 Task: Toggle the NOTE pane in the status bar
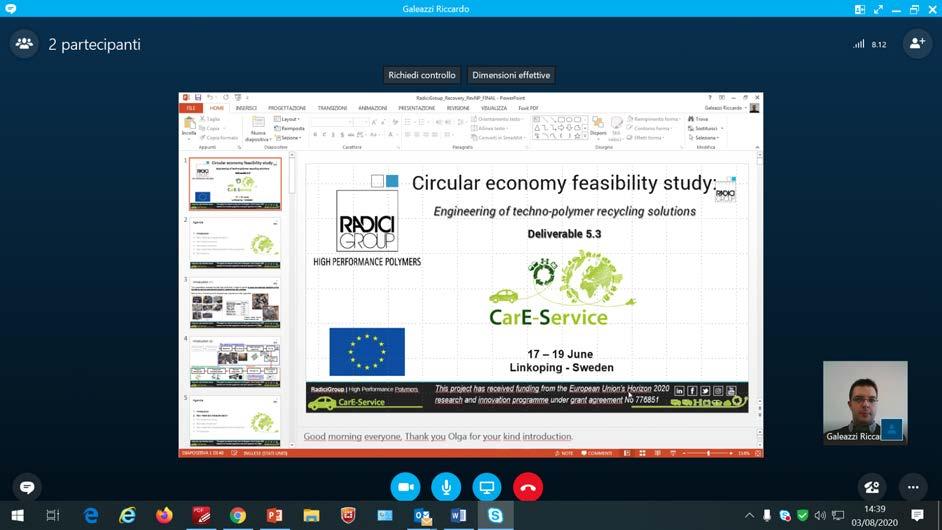(x=564, y=453)
